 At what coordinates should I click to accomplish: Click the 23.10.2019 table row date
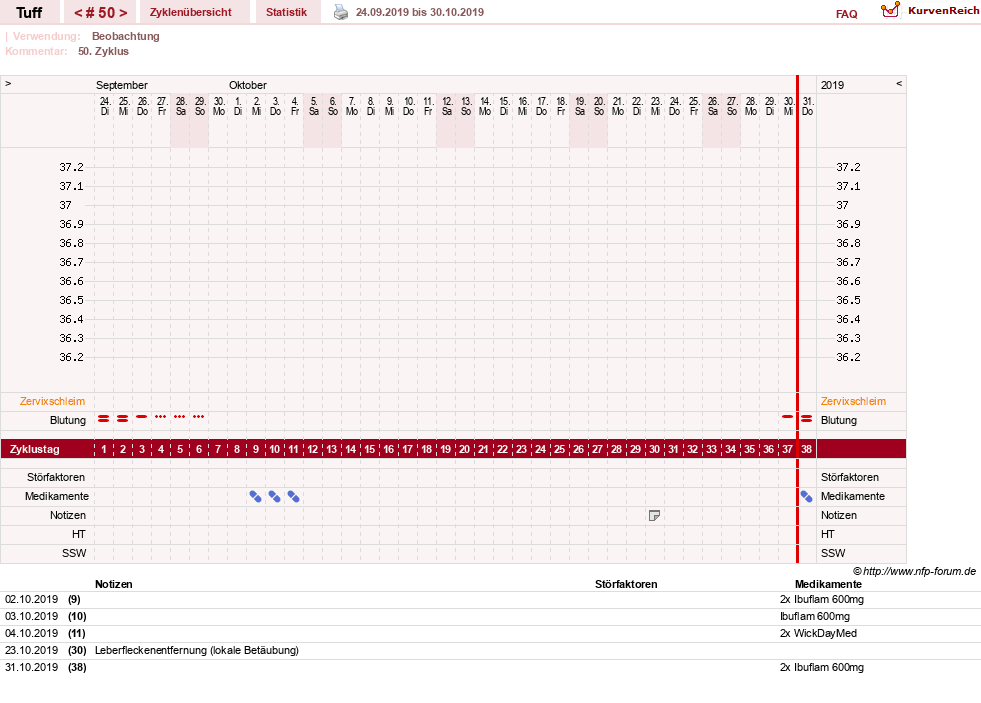point(31,650)
